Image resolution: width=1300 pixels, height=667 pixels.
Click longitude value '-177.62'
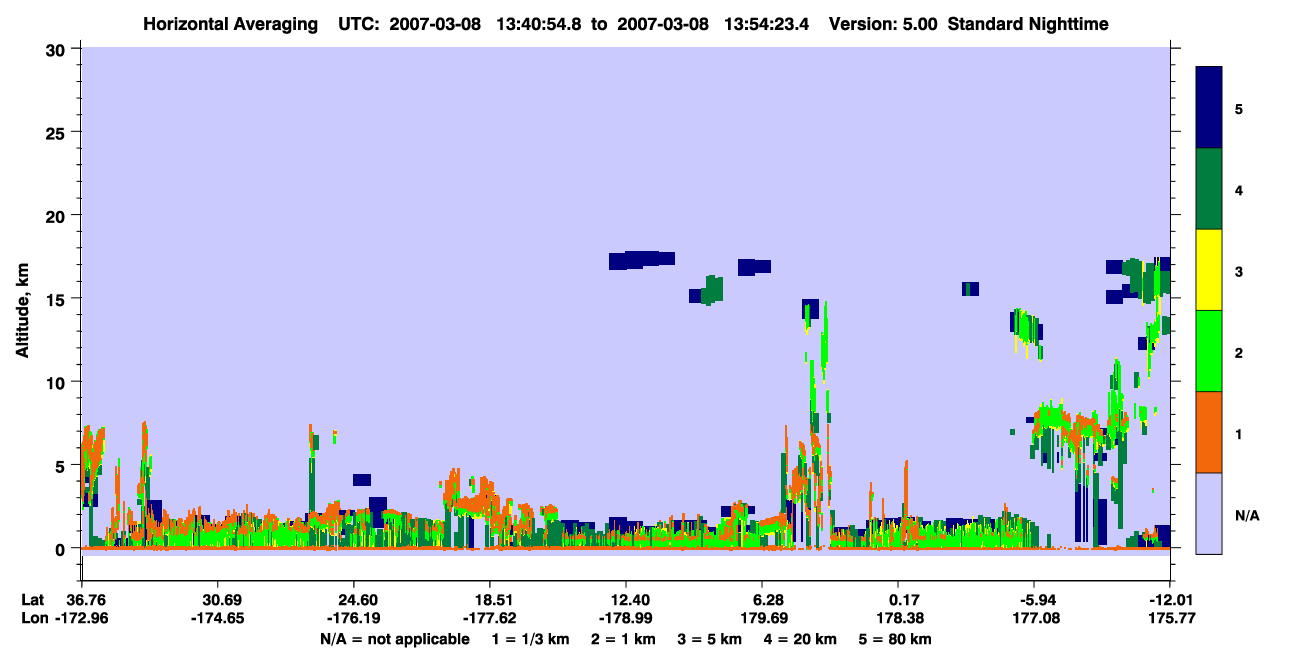490,619
